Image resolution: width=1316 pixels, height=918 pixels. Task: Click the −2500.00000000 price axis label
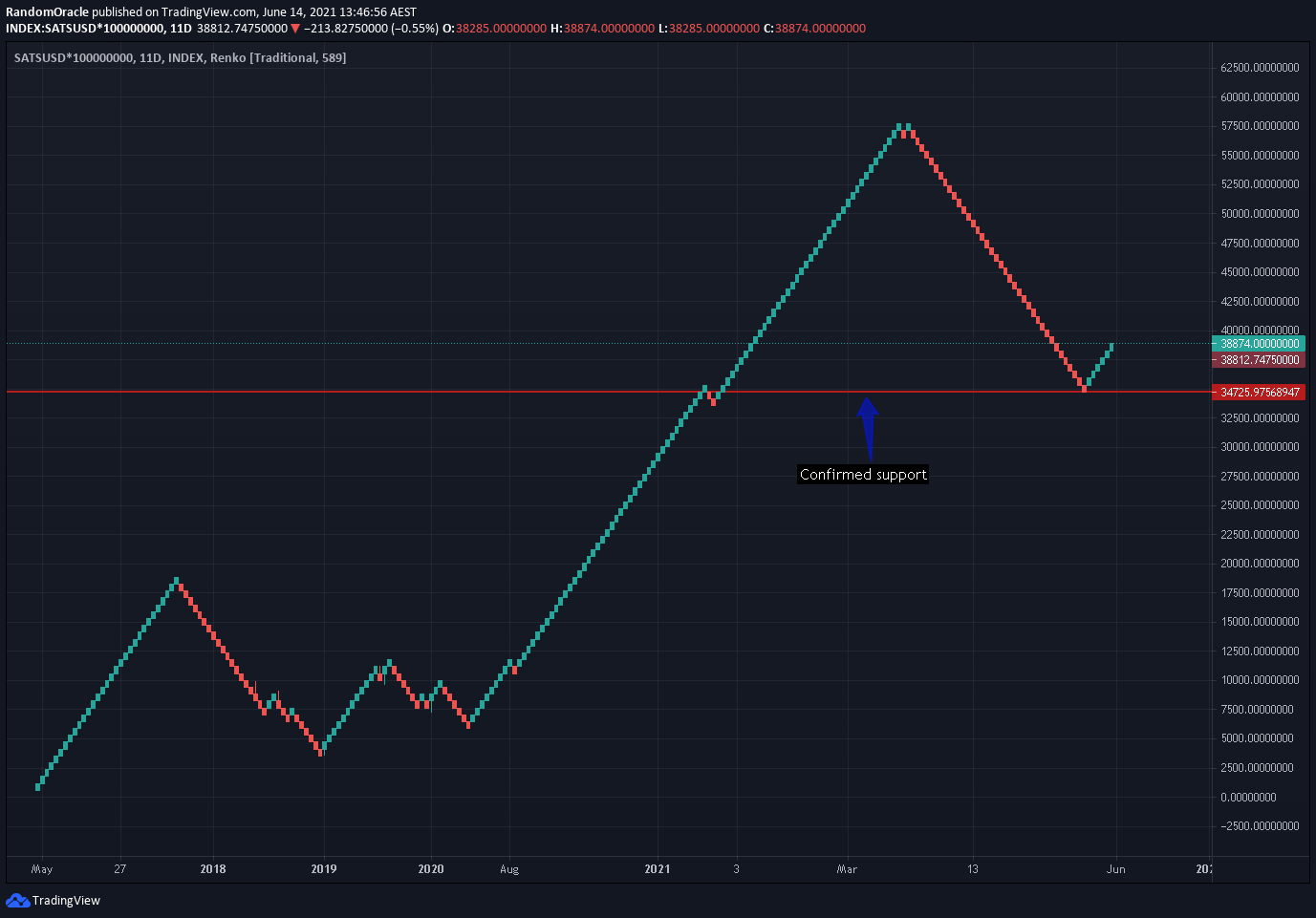pyautogui.click(x=1260, y=826)
